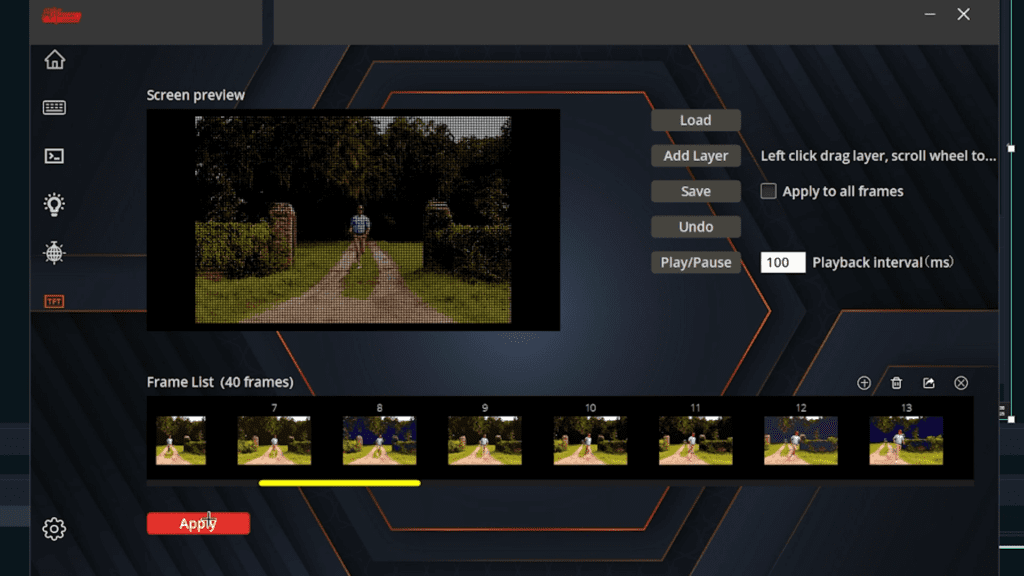This screenshot has width=1024, height=576.
Task: Open the settings gear icon
Action: (55, 529)
